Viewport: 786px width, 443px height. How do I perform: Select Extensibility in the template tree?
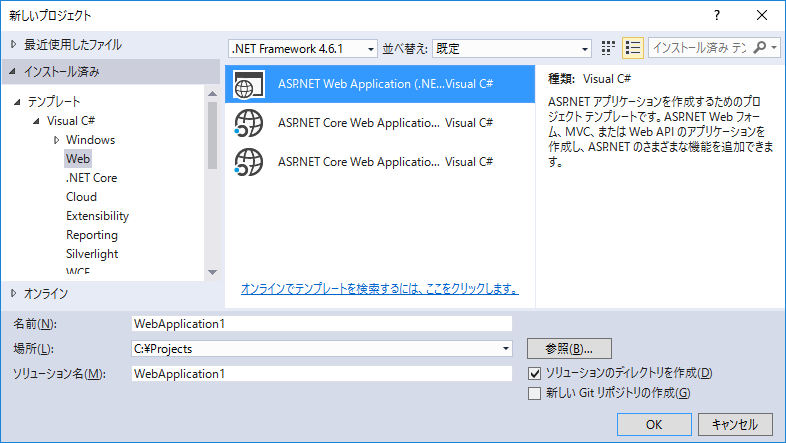pos(97,216)
